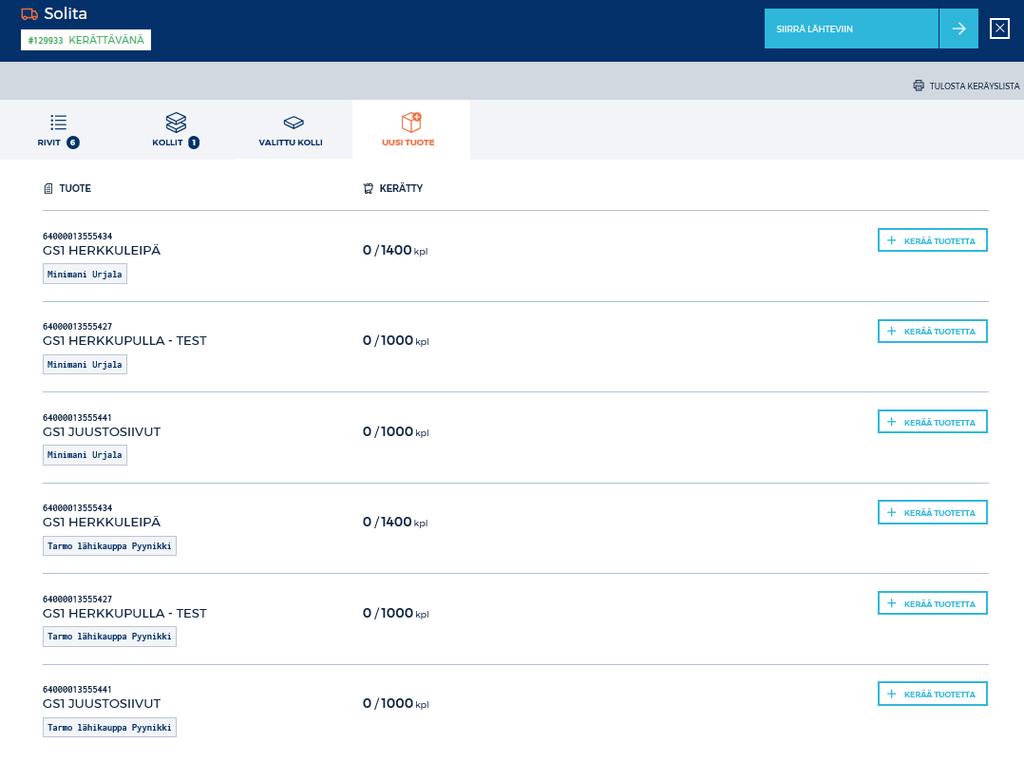1024x762 pixels.
Task: Click the Rivit list icon
Action: pyautogui.click(x=58, y=122)
